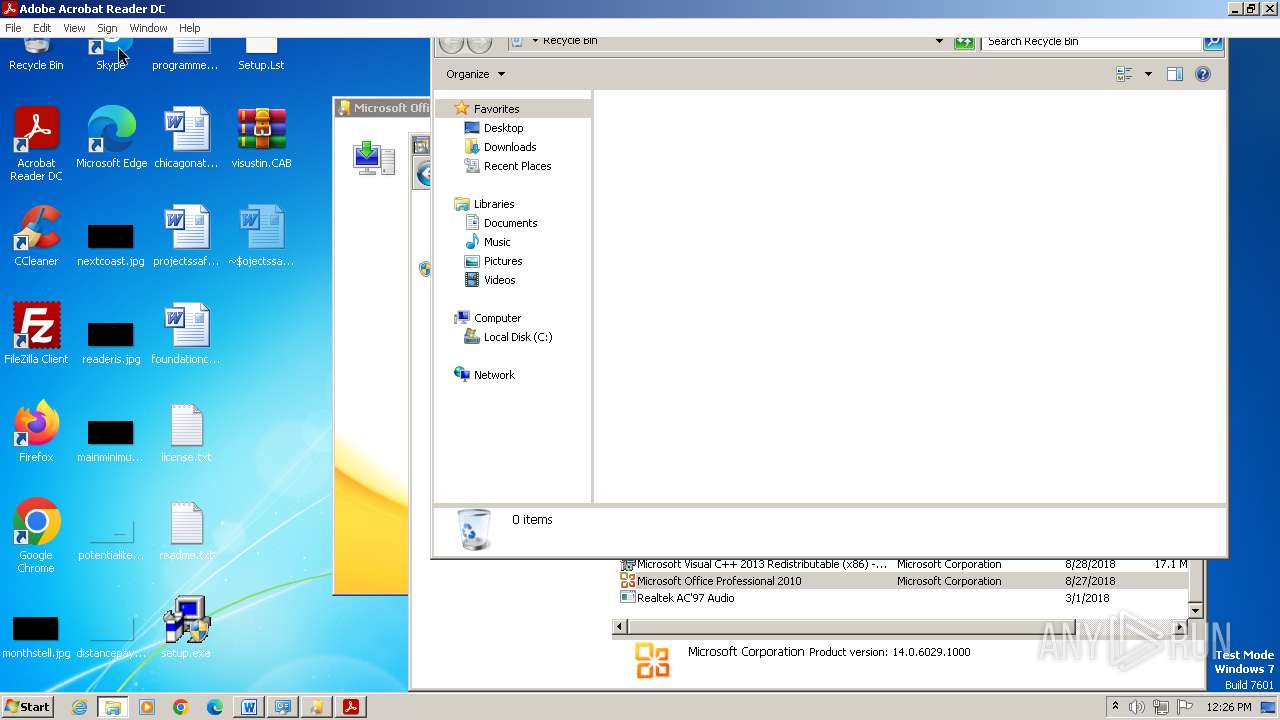Select the mainminimu image file on desktop
Screen dimensions: 1280x720
click(x=111, y=441)
